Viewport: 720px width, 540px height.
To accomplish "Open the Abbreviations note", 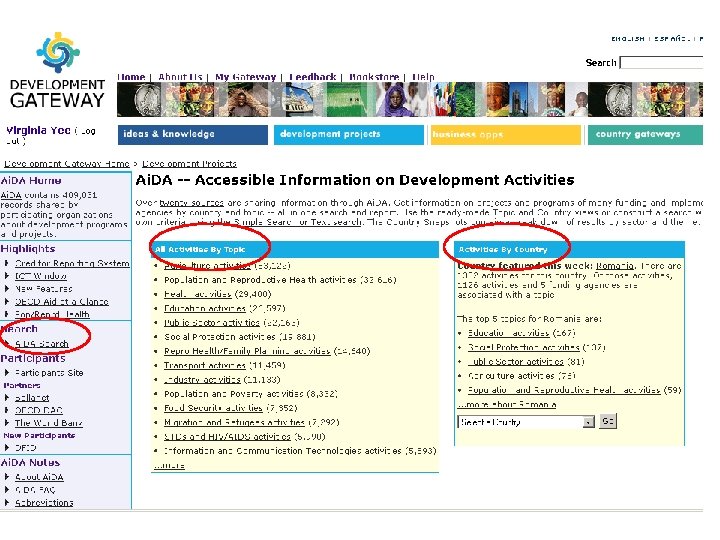I will (x=44, y=502).
